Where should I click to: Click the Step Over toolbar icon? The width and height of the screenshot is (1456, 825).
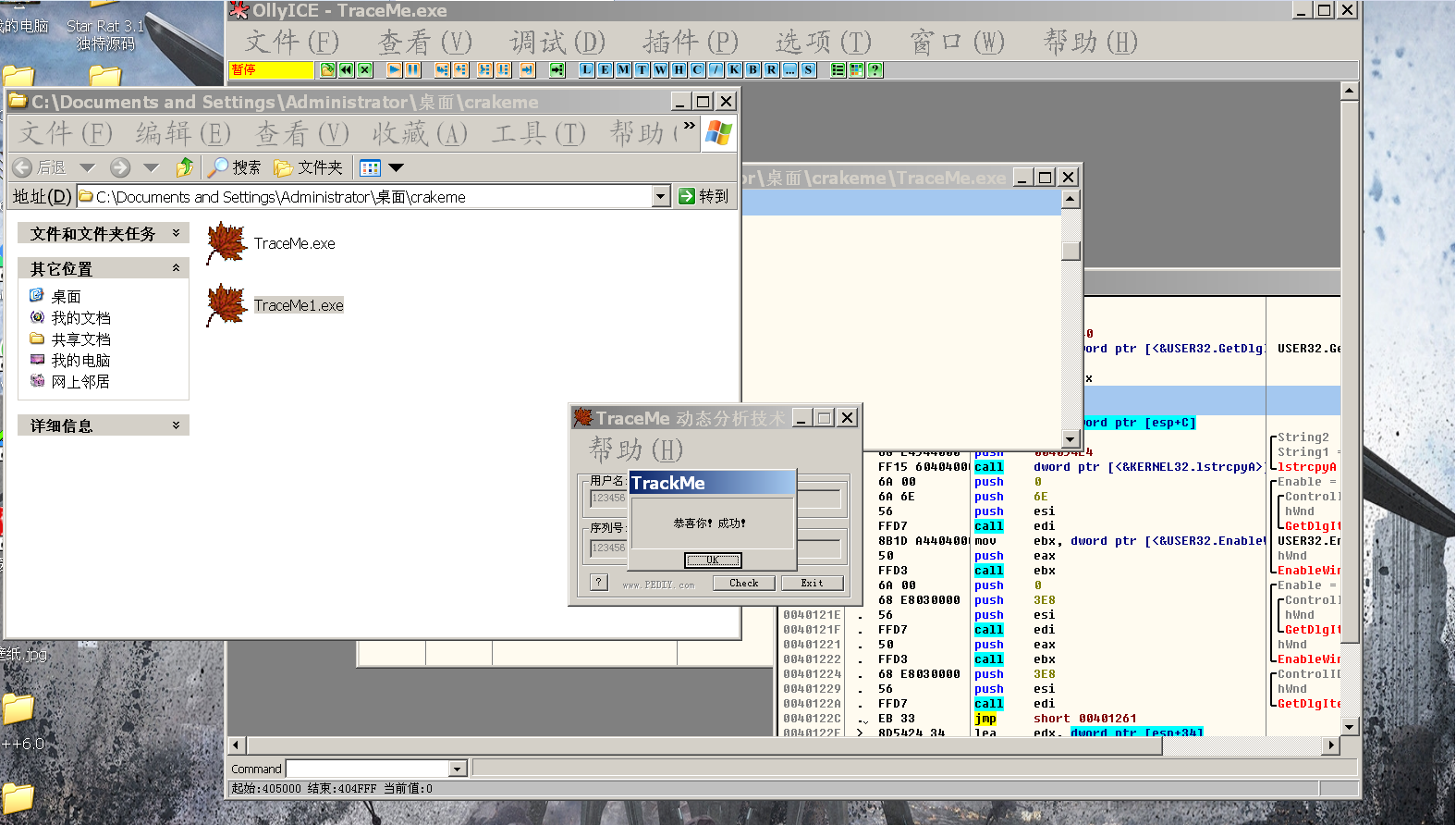[460, 69]
